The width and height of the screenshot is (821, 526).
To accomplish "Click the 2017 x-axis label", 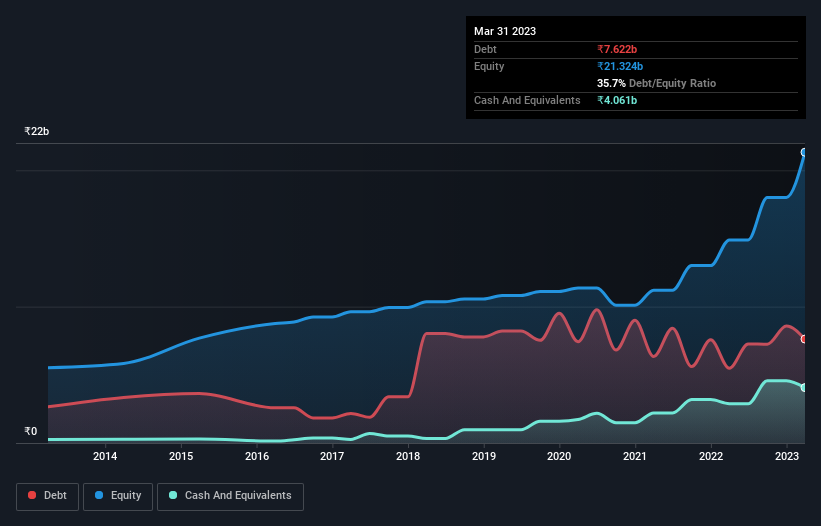I will pos(332,456).
